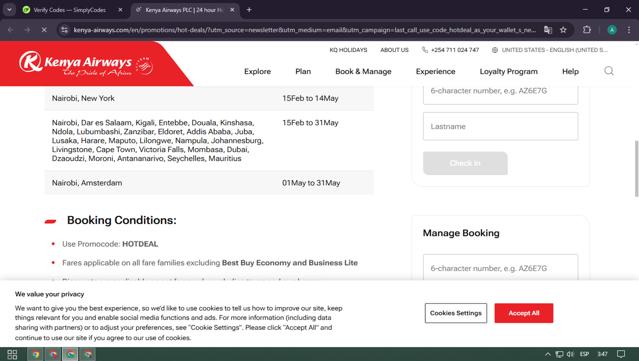Switch to Verify Codes SimplyCodes tab
The image size is (639, 361).
coord(70,10)
